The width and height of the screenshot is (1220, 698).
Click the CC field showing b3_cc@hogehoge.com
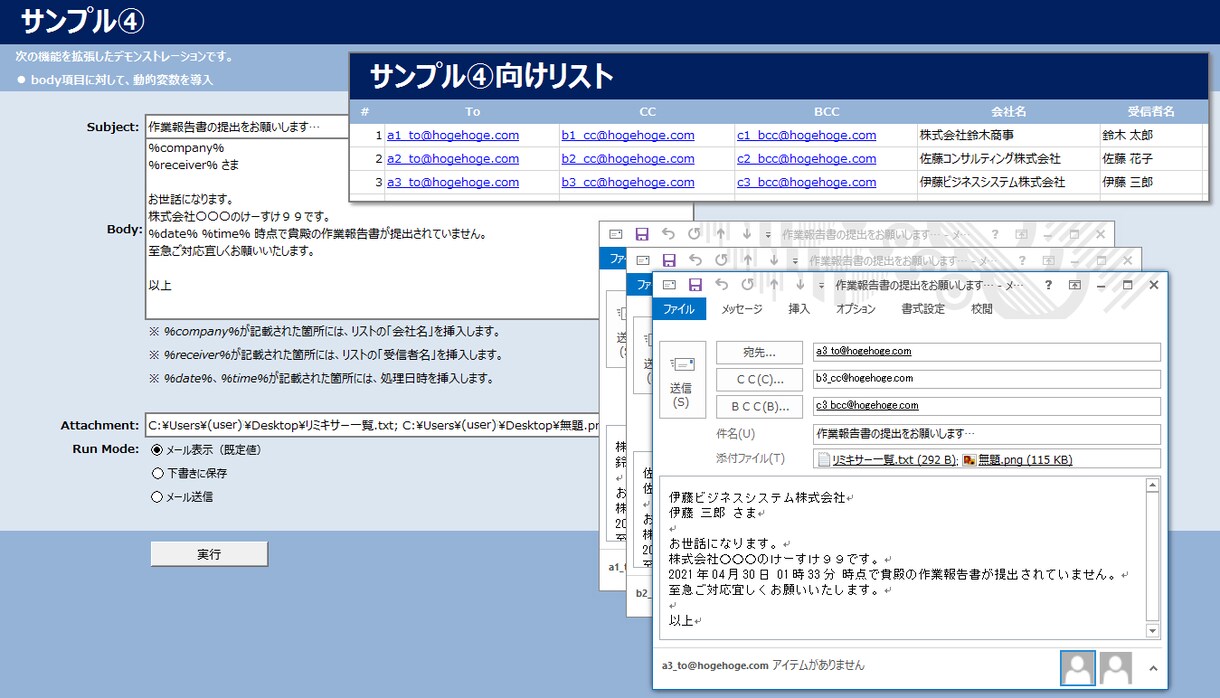[x=987, y=379]
